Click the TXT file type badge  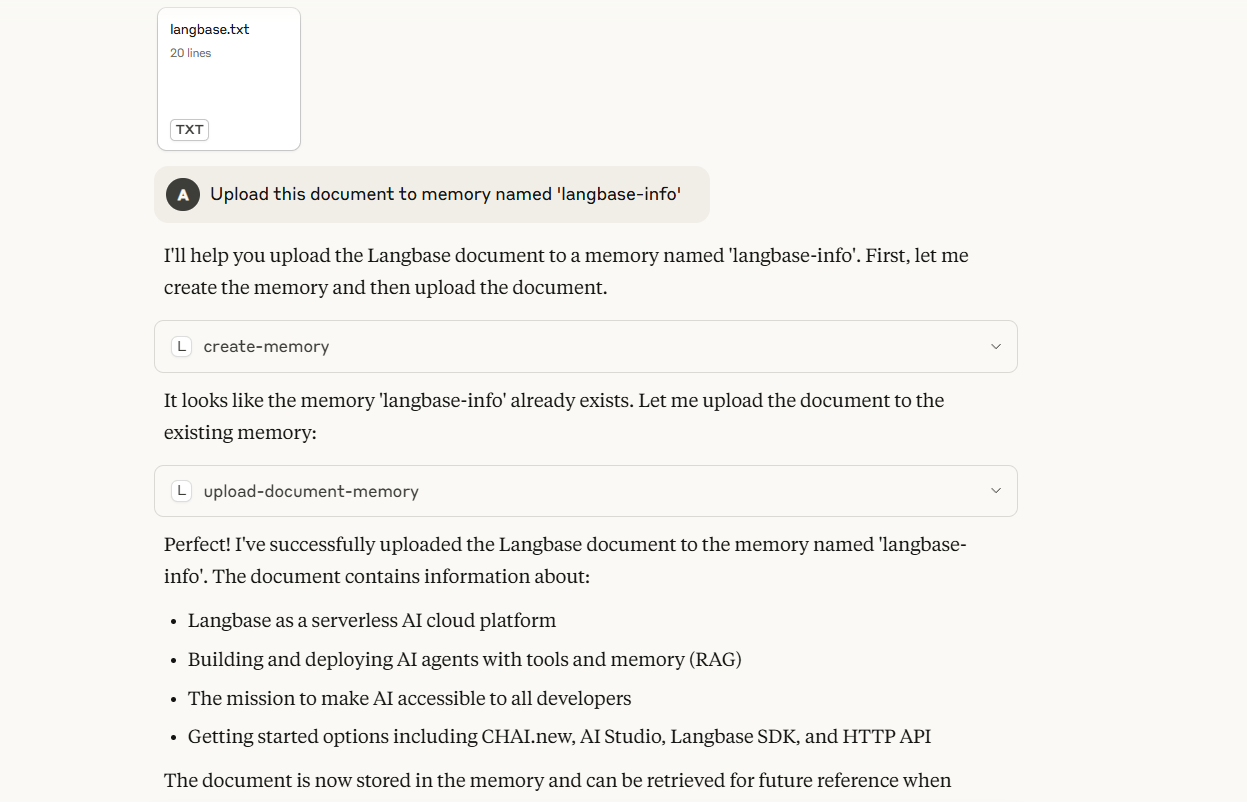189,129
